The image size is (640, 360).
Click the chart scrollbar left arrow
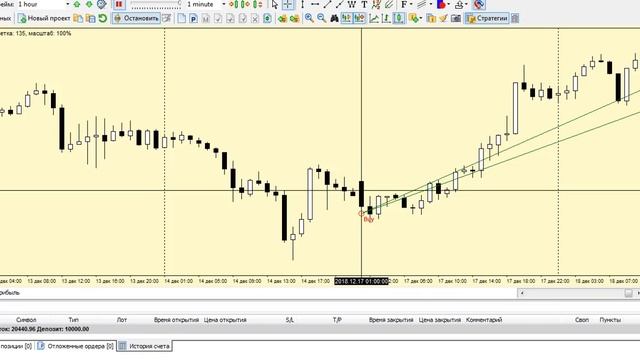point(522,293)
